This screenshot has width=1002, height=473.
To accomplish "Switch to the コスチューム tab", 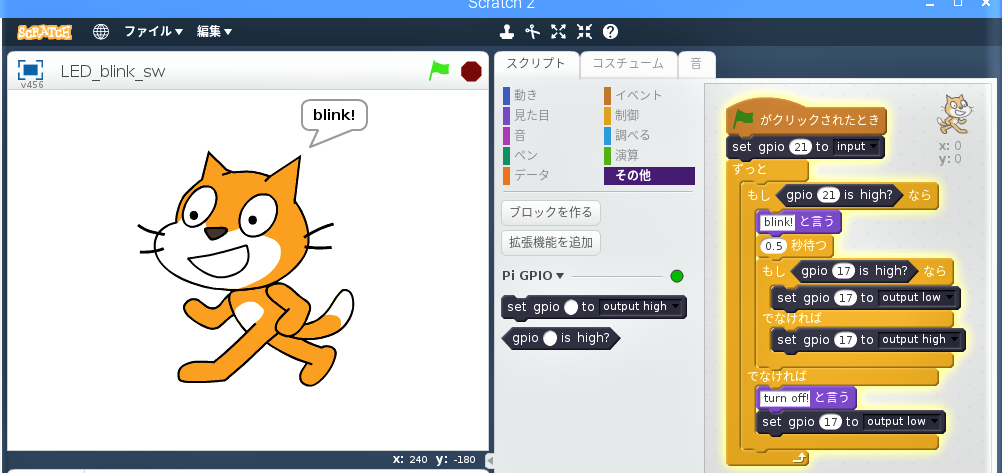I will [x=628, y=64].
